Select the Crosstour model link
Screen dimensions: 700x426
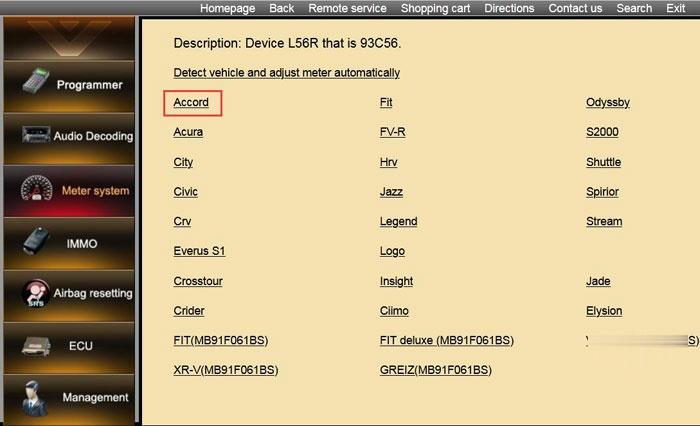198,281
